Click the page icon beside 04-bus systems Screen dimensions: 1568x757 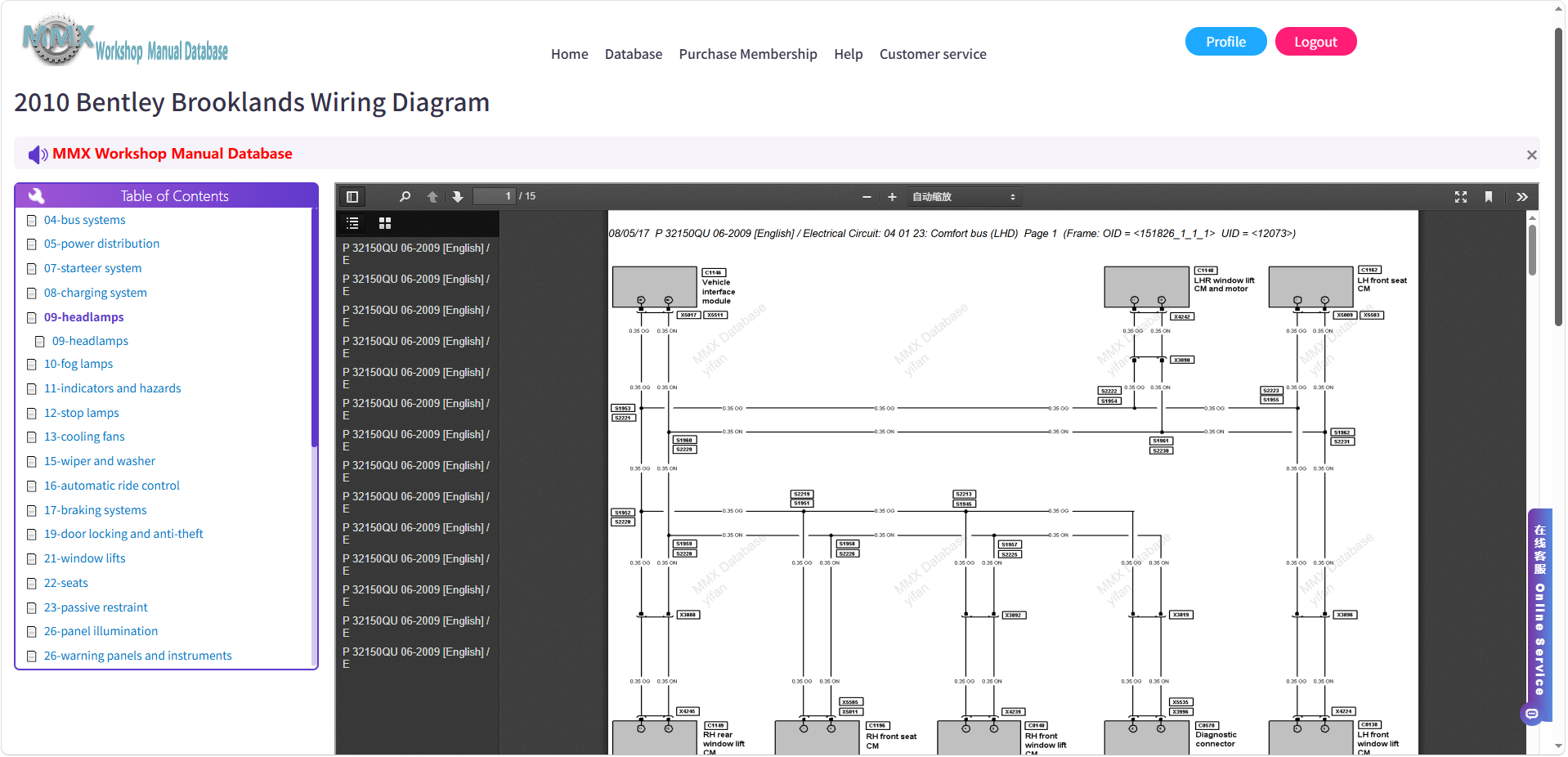(x=32, y=221)
